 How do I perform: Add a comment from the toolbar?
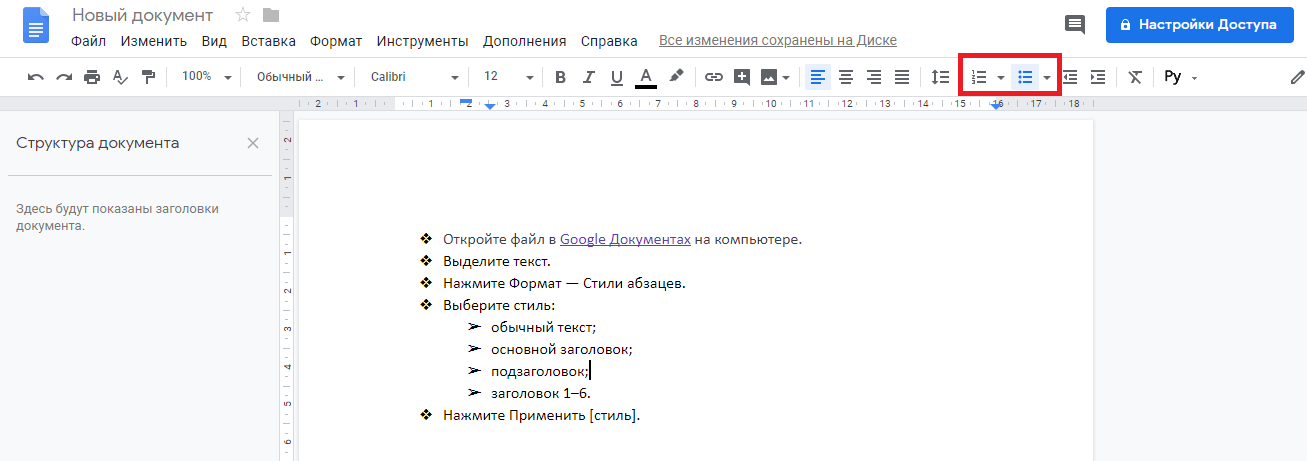click(742, 77)
